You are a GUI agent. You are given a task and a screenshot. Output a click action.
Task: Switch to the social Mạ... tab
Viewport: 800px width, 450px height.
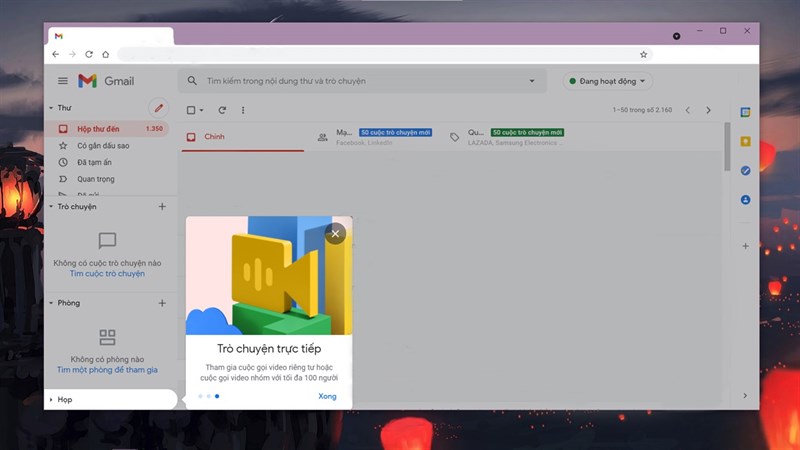376,137
